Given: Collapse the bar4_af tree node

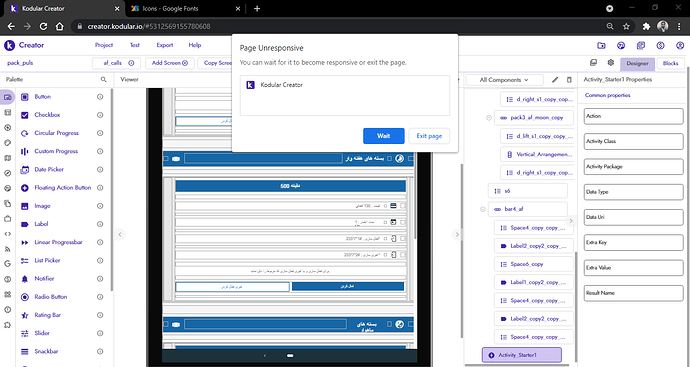Looking at the screenshot, I should tap(482, 209).
